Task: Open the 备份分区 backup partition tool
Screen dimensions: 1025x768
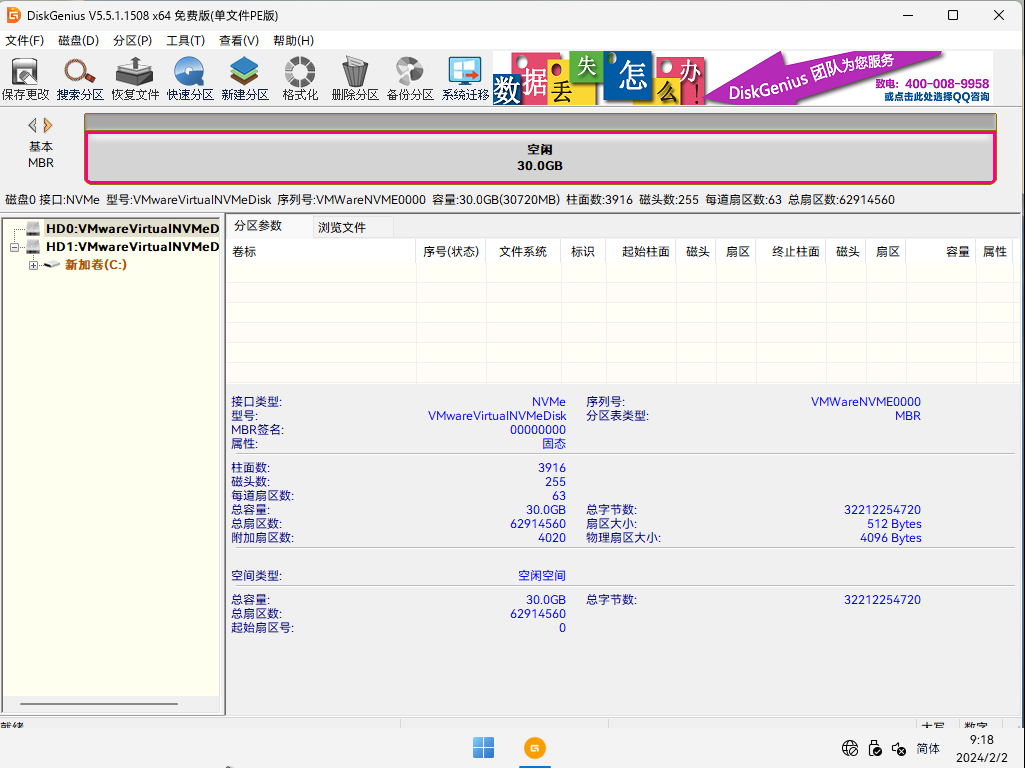Action: point(410,78)
